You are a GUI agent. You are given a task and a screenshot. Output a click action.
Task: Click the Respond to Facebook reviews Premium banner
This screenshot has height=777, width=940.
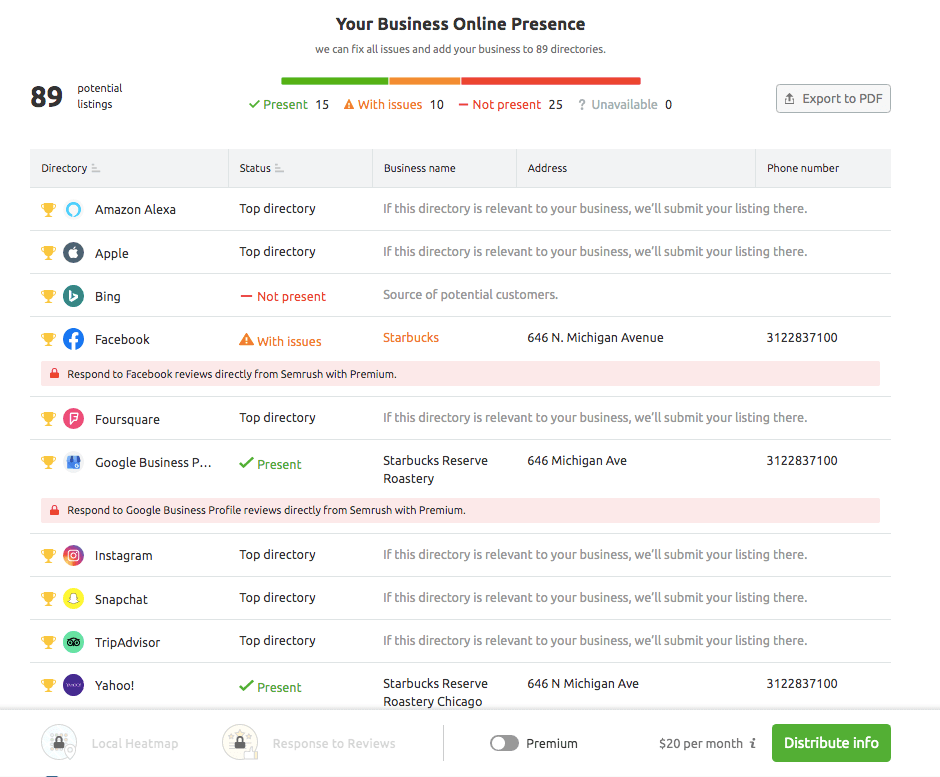click(460, 374)
